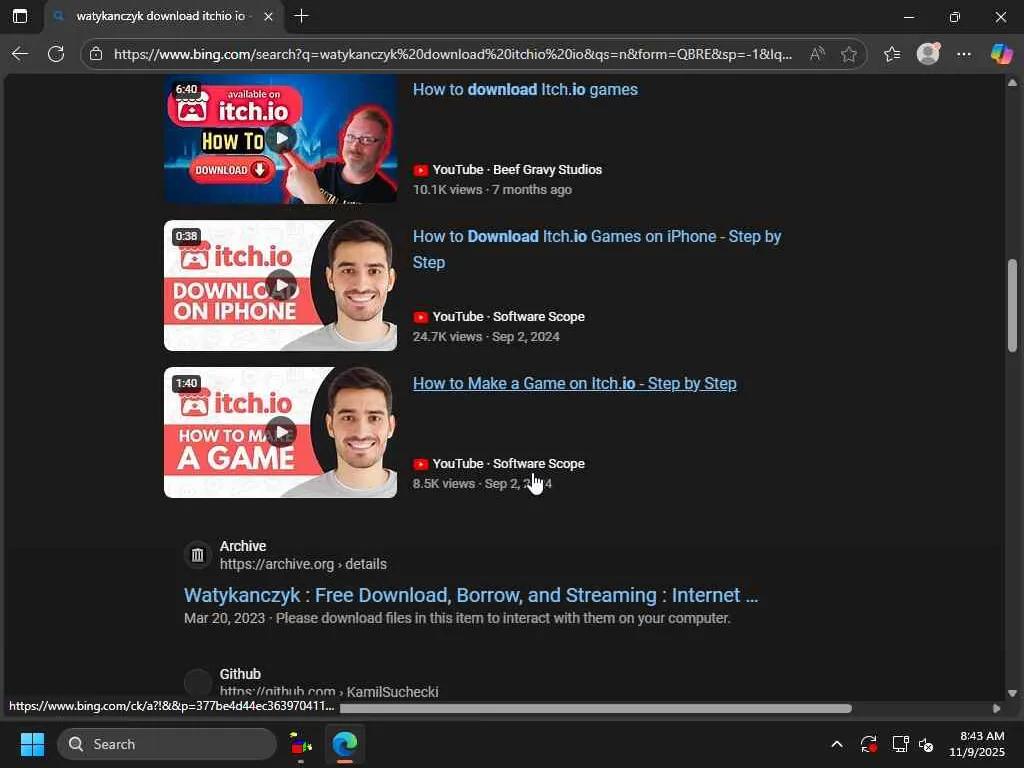Click the archive.org › details URL

pos(303,564)
